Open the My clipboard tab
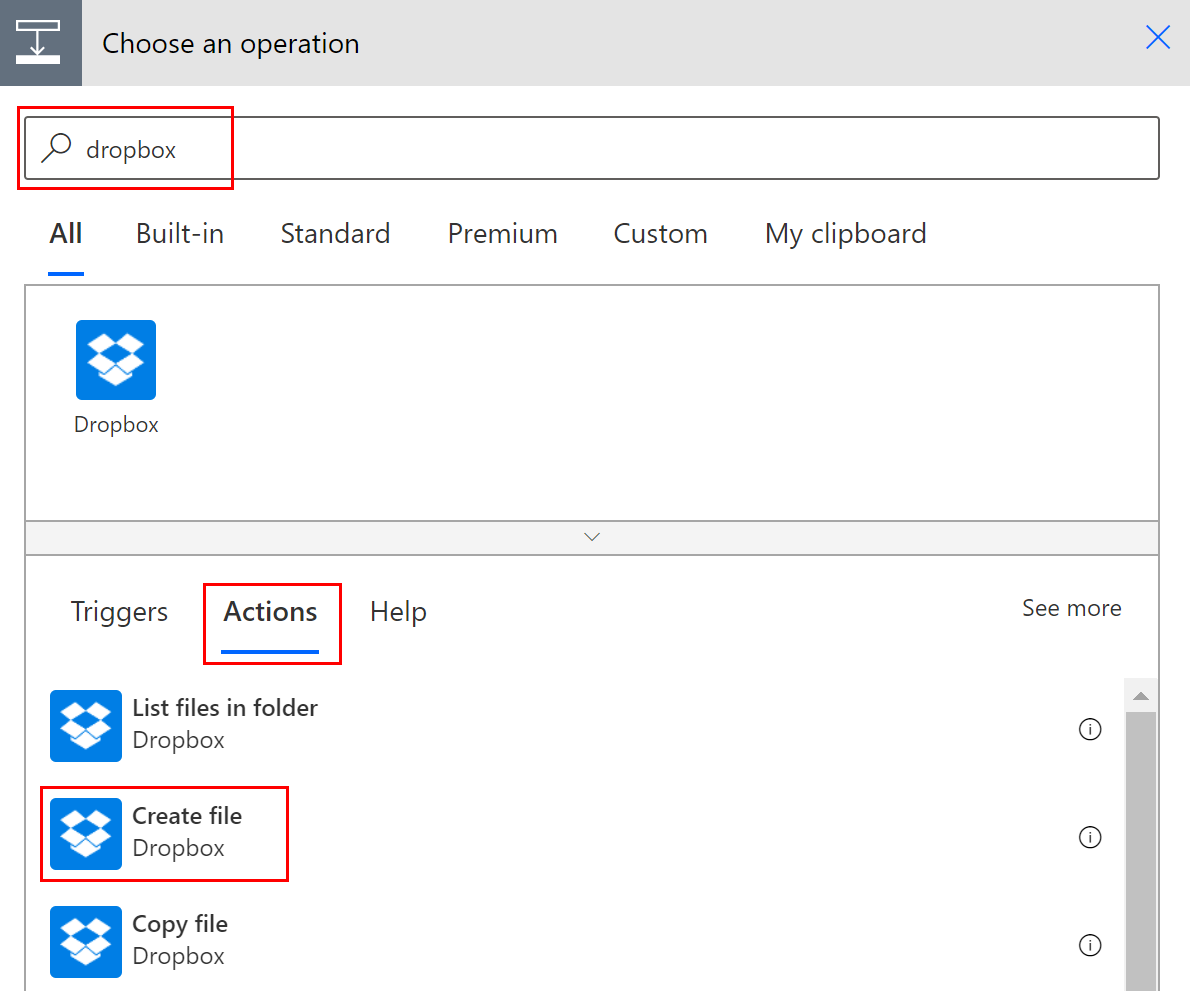This screenshot has height=991, width=1190. tap(845, 233)
